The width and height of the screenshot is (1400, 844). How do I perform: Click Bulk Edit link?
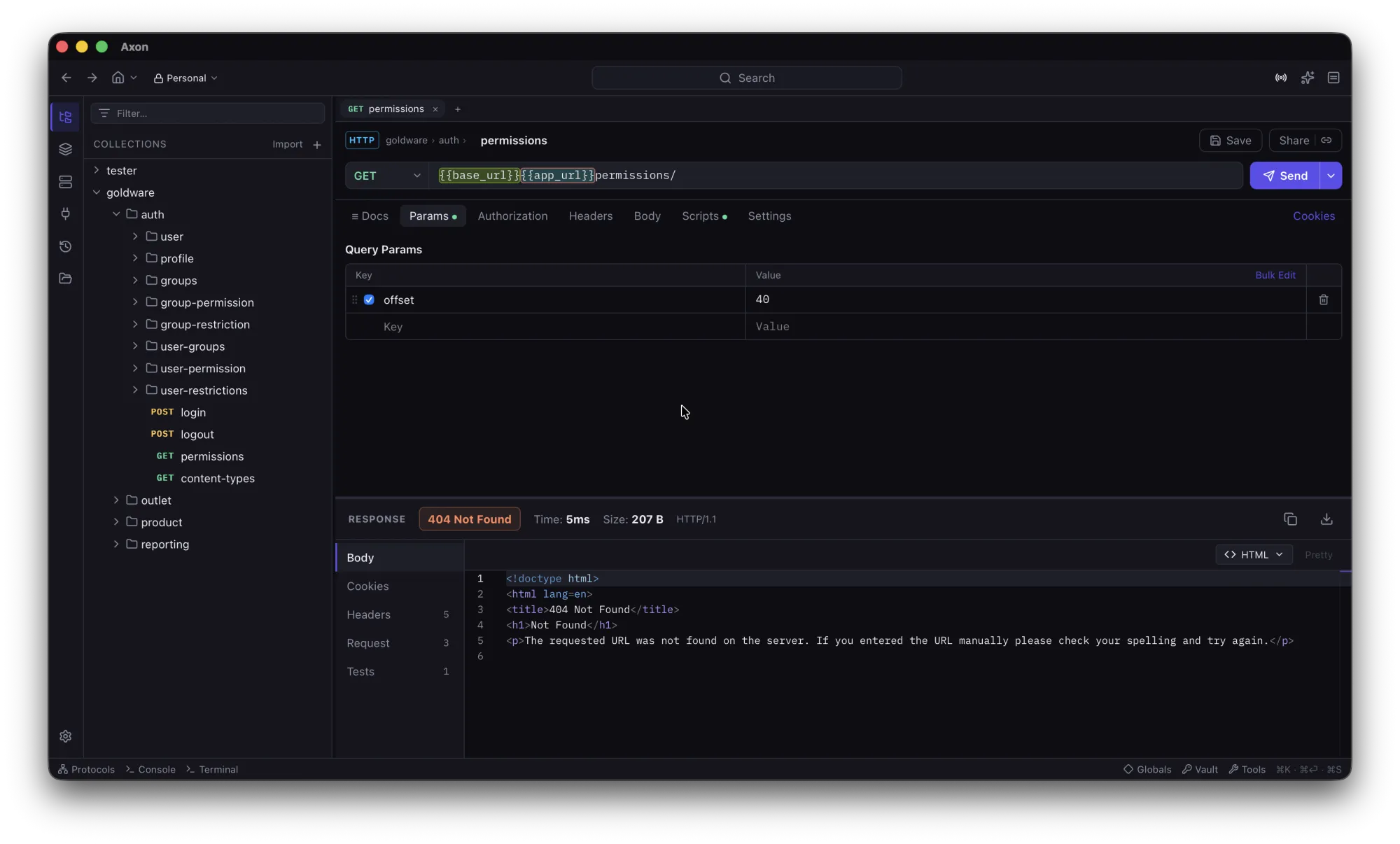[x=1275, y=275]
